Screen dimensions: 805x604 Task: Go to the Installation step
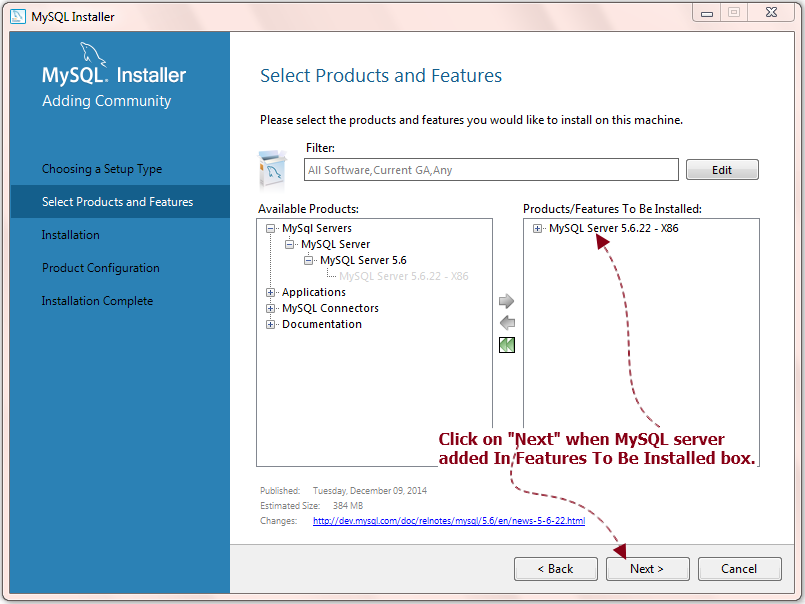pos(70,235)
